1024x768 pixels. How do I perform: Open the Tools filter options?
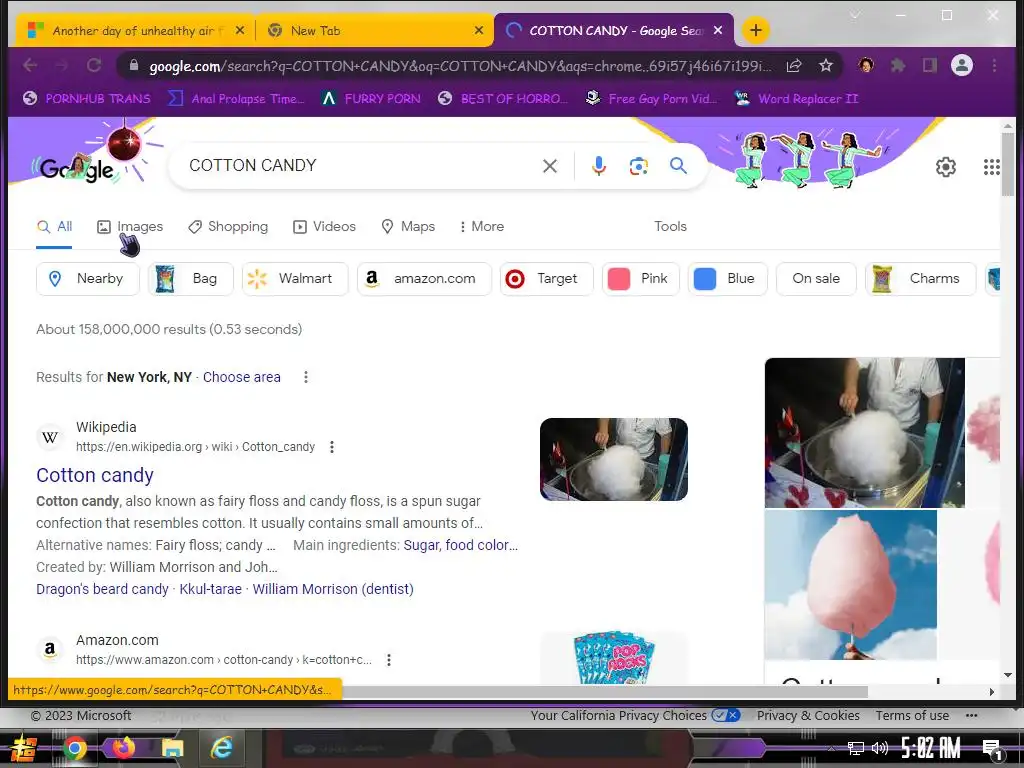tap(670, 227)
